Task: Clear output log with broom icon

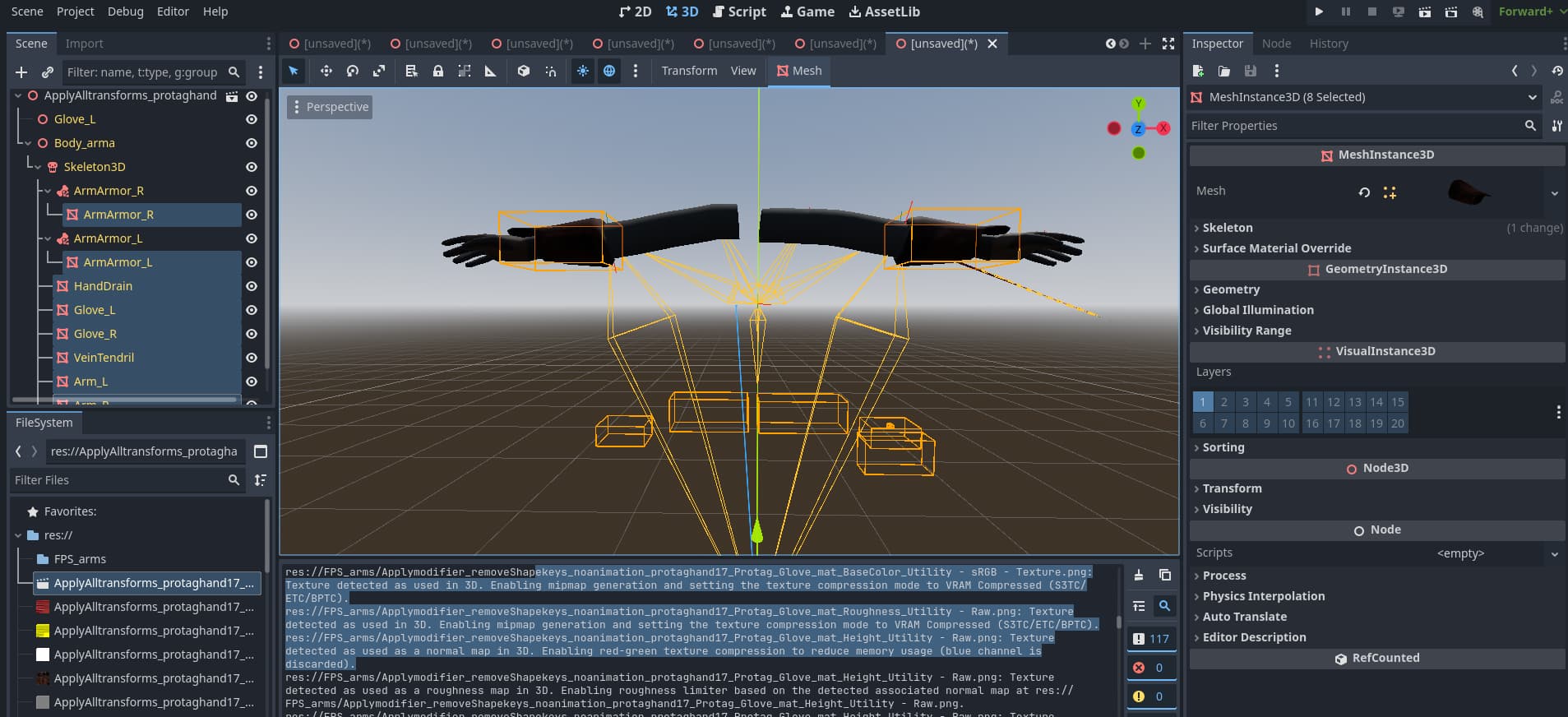Action: tap(1139, 576)
